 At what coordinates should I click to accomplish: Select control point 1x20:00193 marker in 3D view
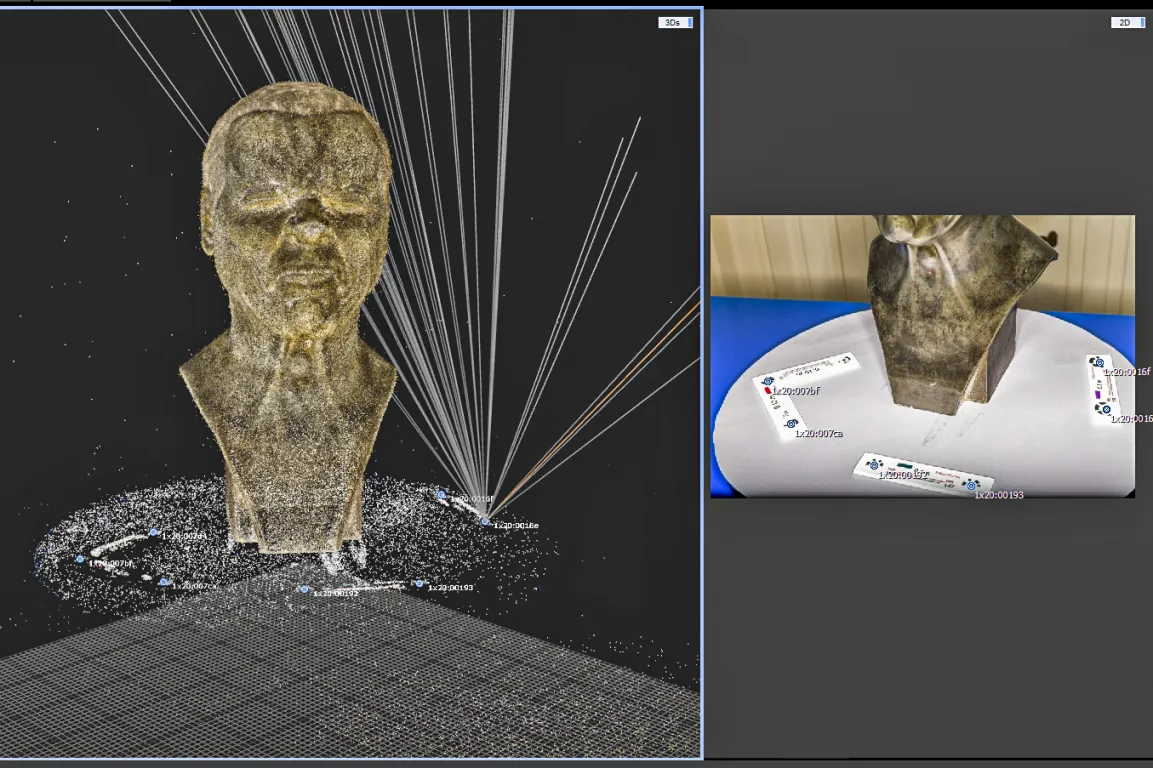419,584
